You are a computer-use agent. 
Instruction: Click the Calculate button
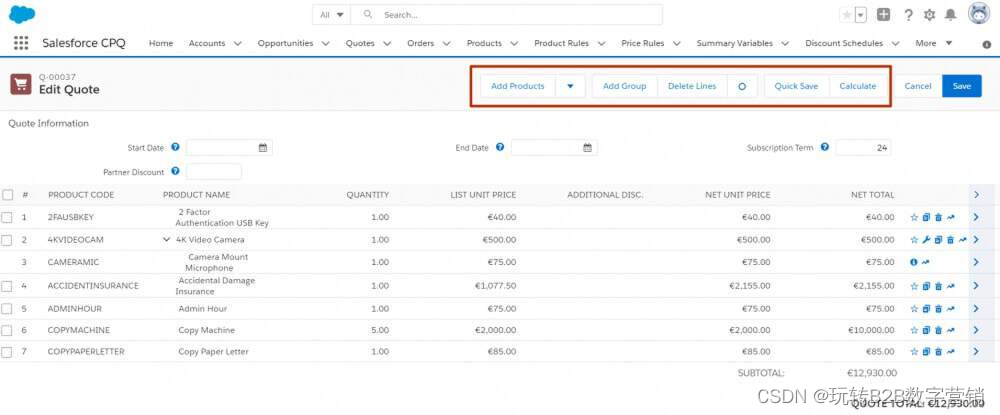[x=858, y=86]
